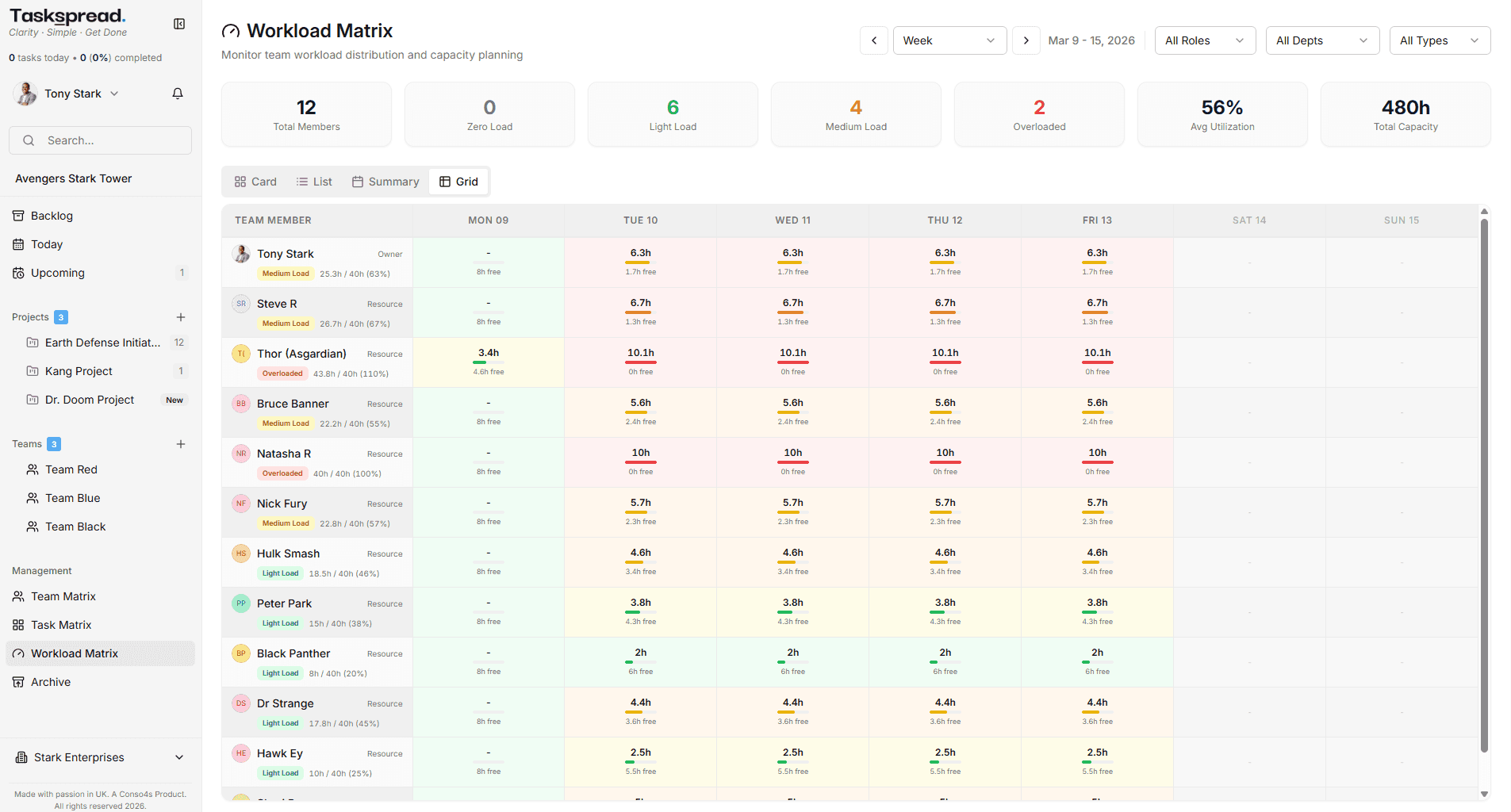Click inside the Search field
The height and width of the screenshot is (812, 1511).
pyautogui.click(x=100, y=140)
